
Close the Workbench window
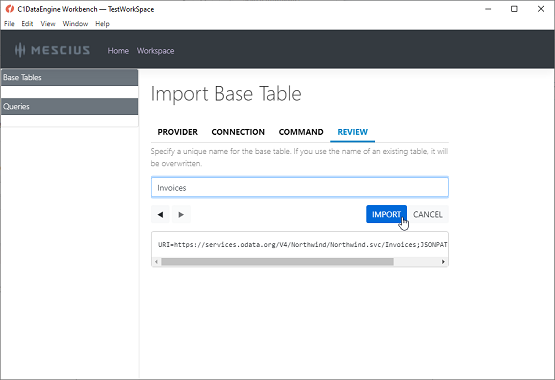(541, 9)
